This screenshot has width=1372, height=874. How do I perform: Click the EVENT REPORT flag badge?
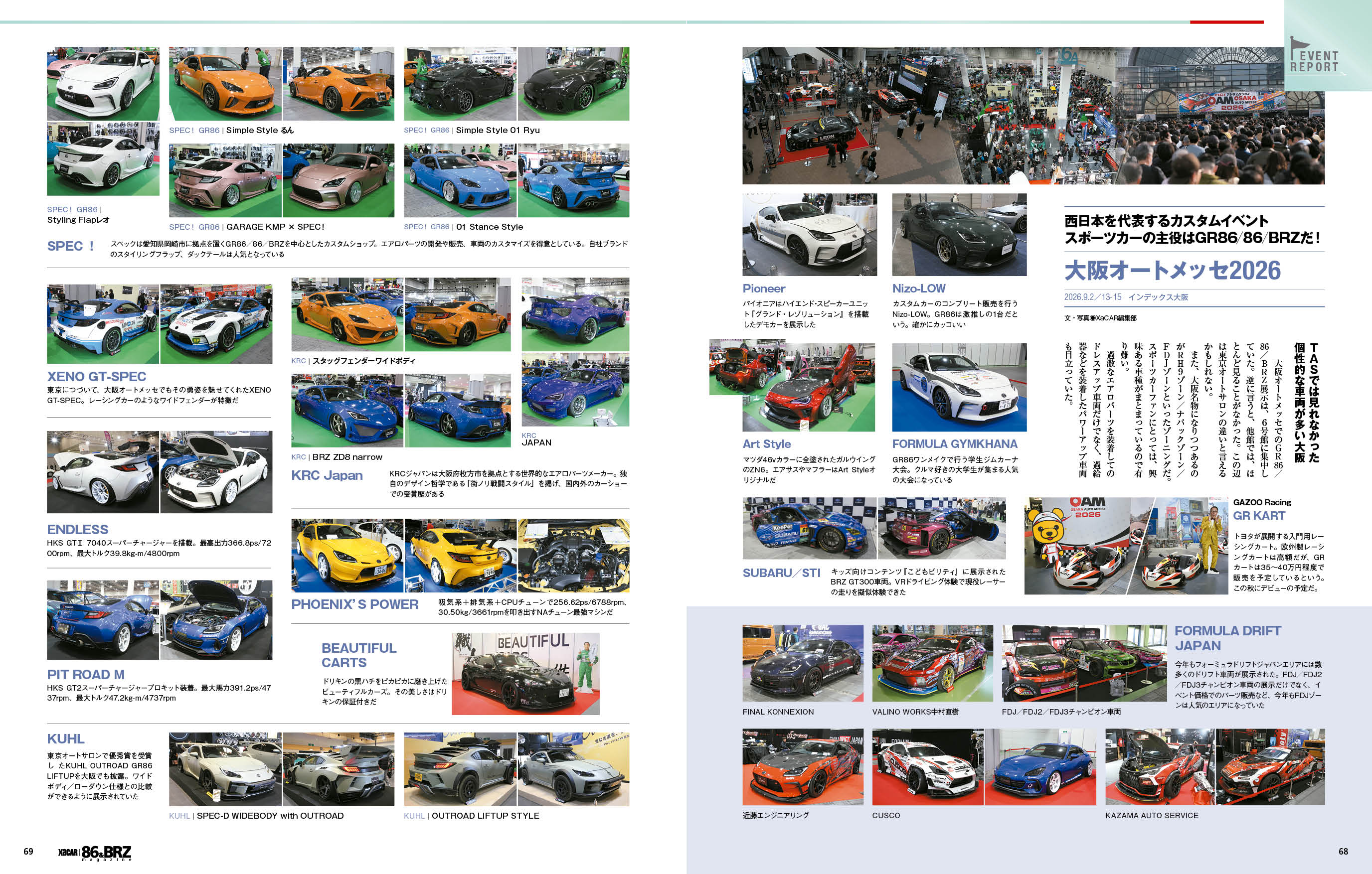point(1315,60)
